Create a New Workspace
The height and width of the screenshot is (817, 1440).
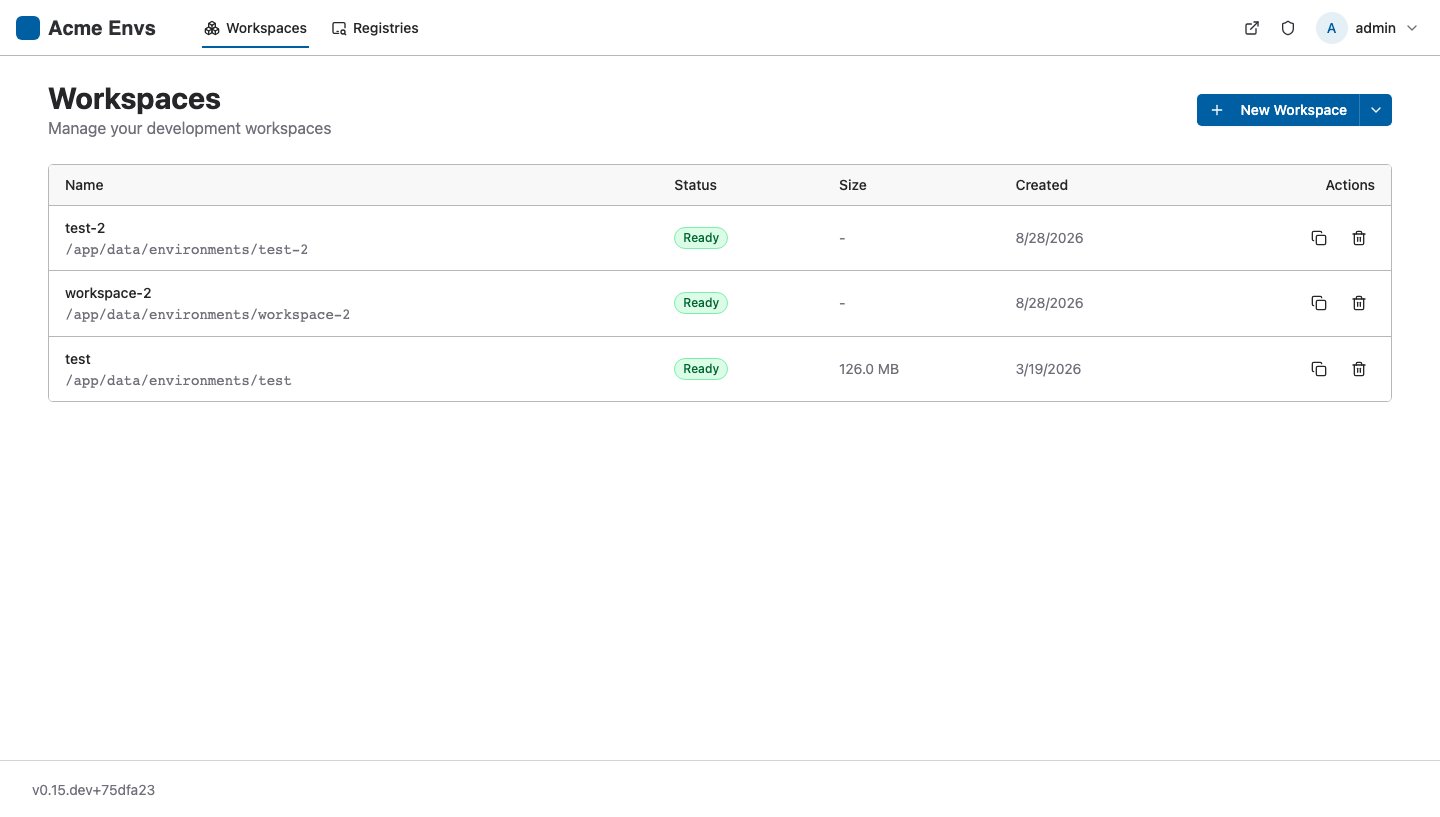(1278, 110)
